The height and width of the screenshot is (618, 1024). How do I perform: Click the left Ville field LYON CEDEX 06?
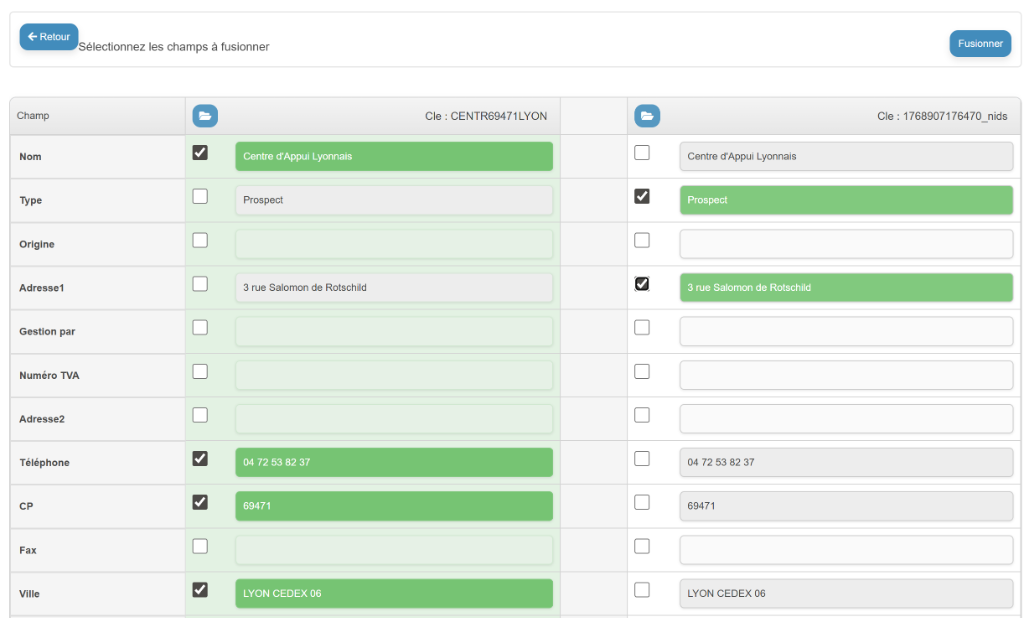[393, 593]
